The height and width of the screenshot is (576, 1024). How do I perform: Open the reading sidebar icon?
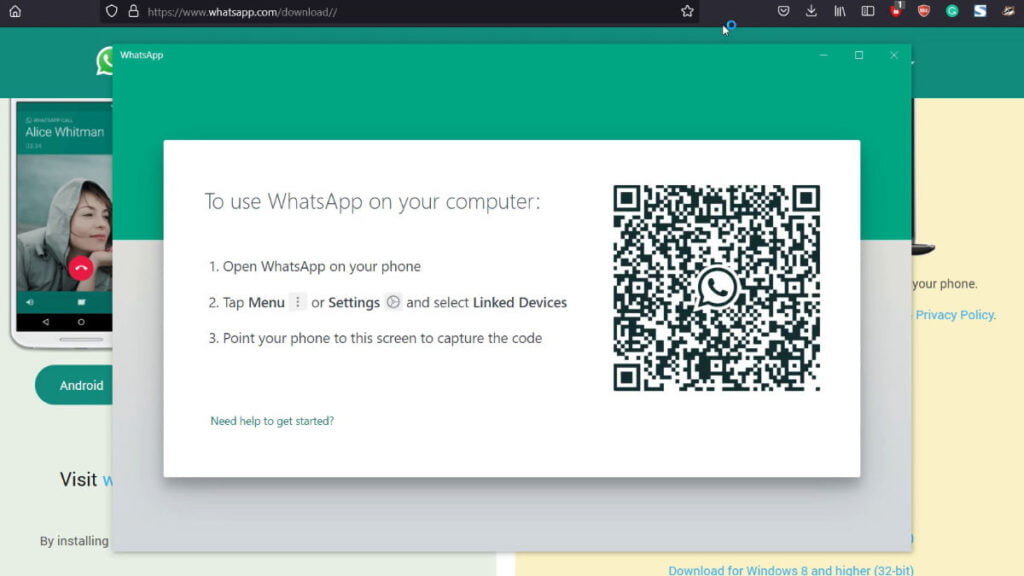869,11
